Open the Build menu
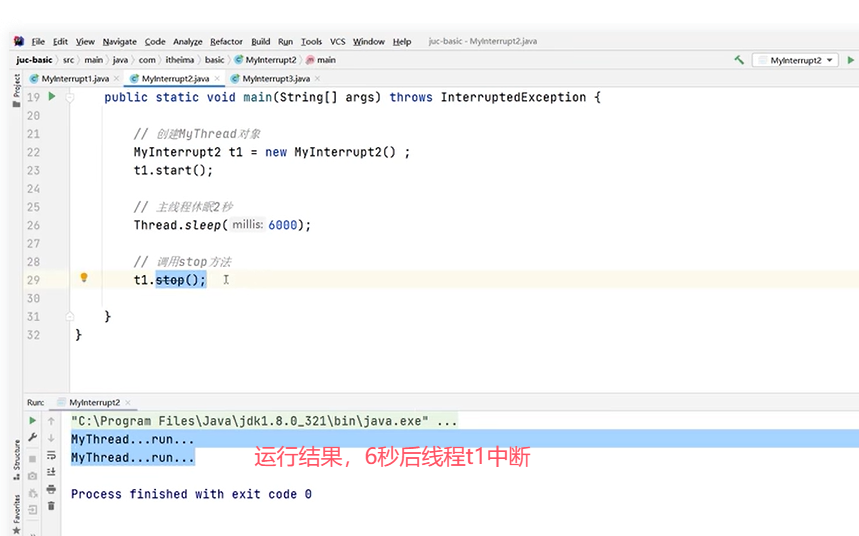This screenshot has height=536, width=859. click(261, 42)
